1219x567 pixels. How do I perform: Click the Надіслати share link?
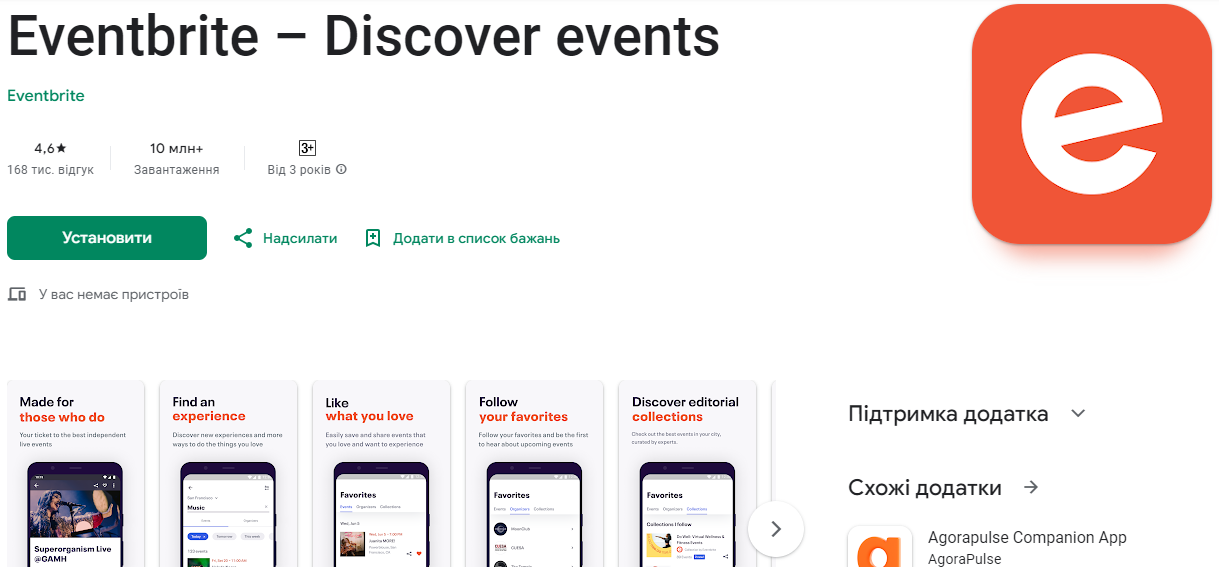tap(300, 238)
